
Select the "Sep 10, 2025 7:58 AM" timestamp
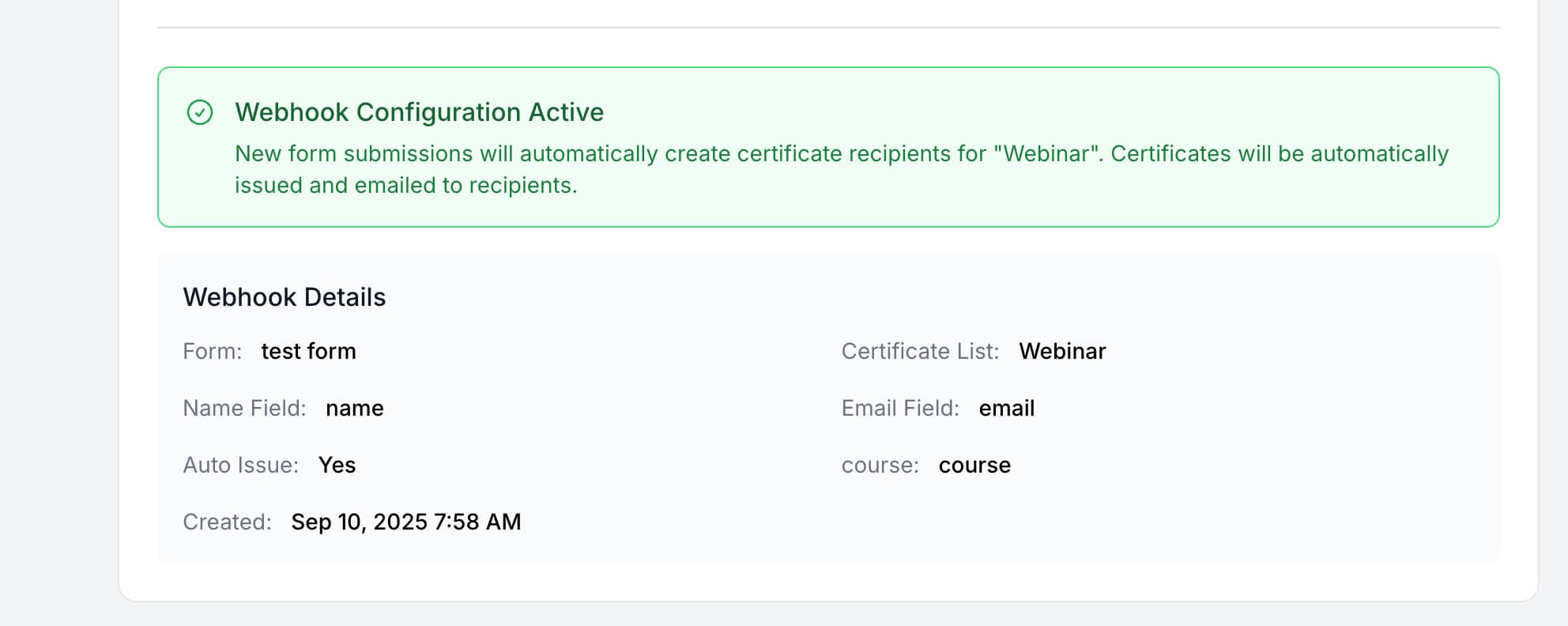click(x=405, y=522)
